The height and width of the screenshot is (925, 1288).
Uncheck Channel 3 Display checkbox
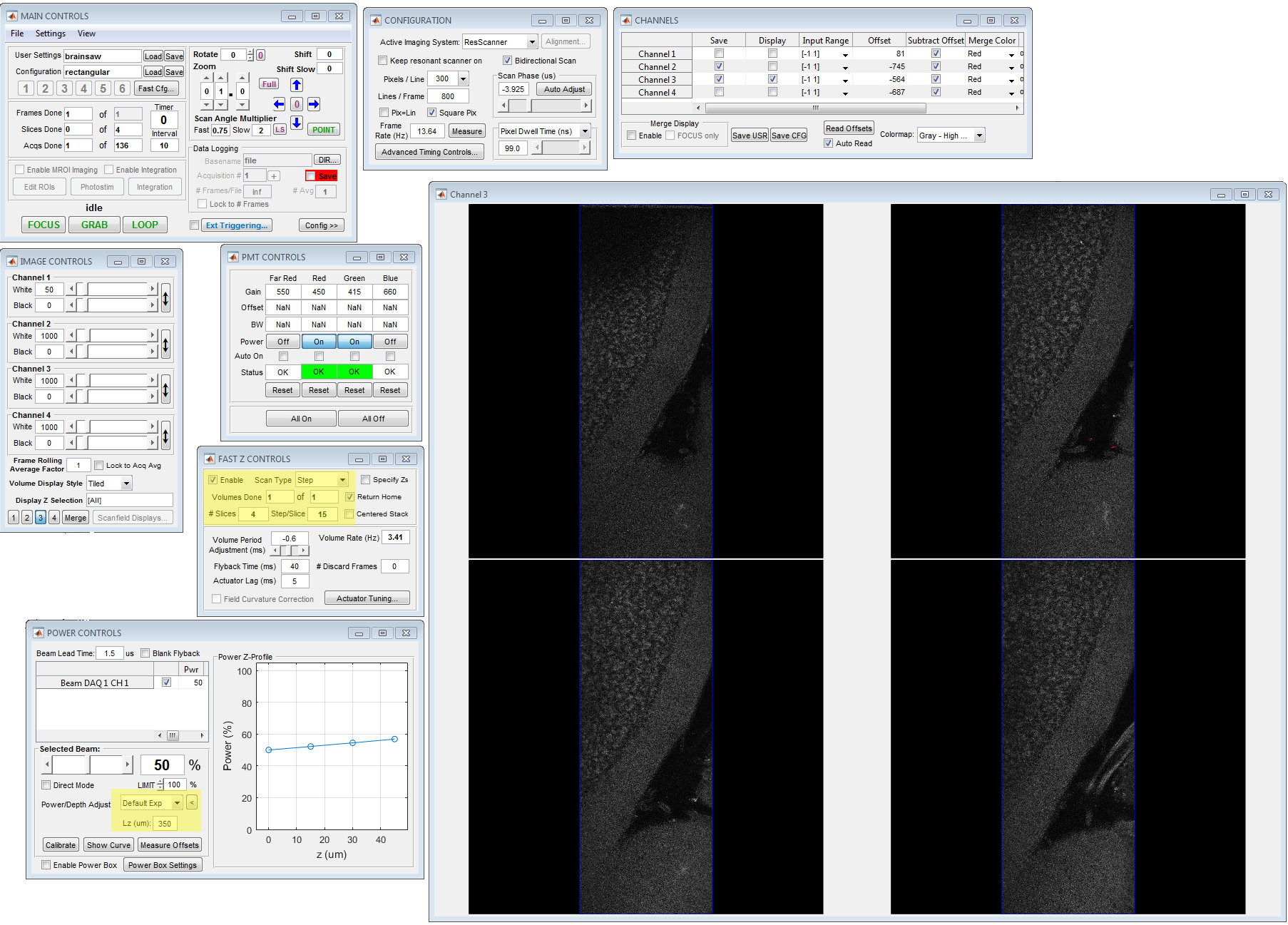(x=772, y=79)
